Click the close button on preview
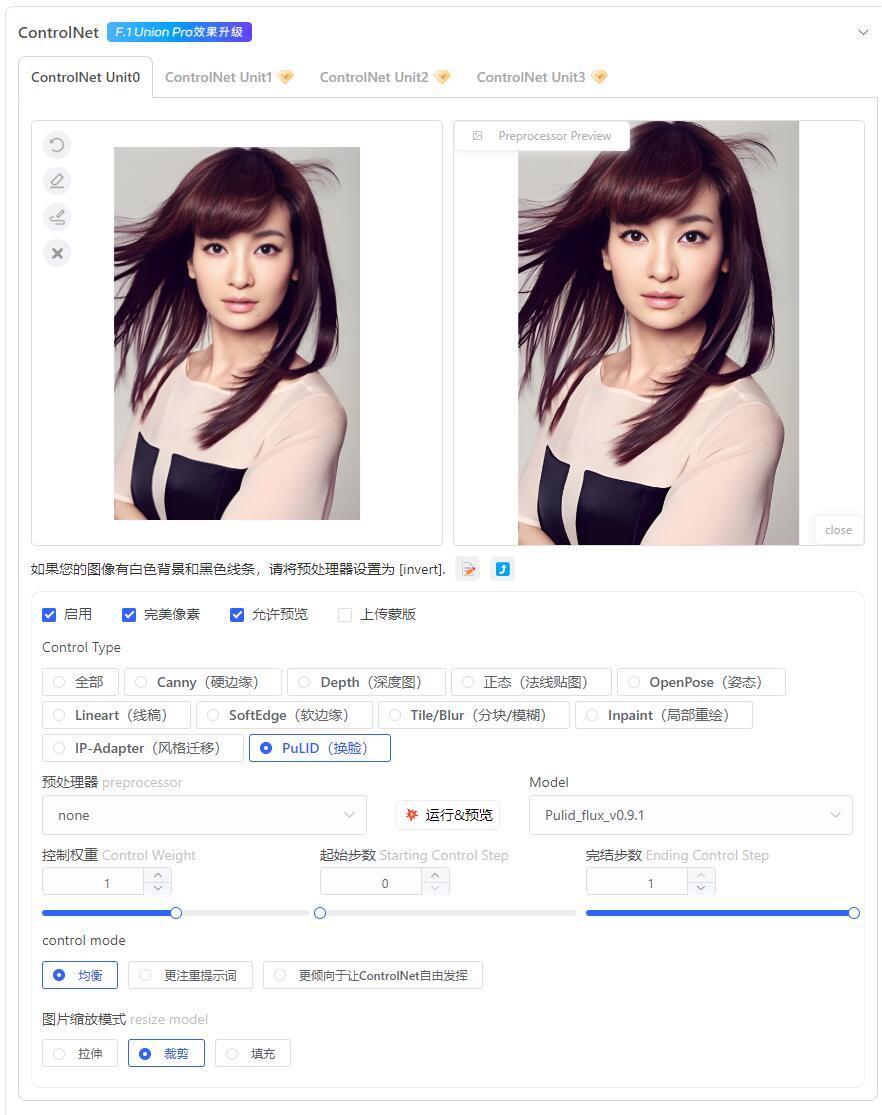882x1115 pixels. (838, 530)
